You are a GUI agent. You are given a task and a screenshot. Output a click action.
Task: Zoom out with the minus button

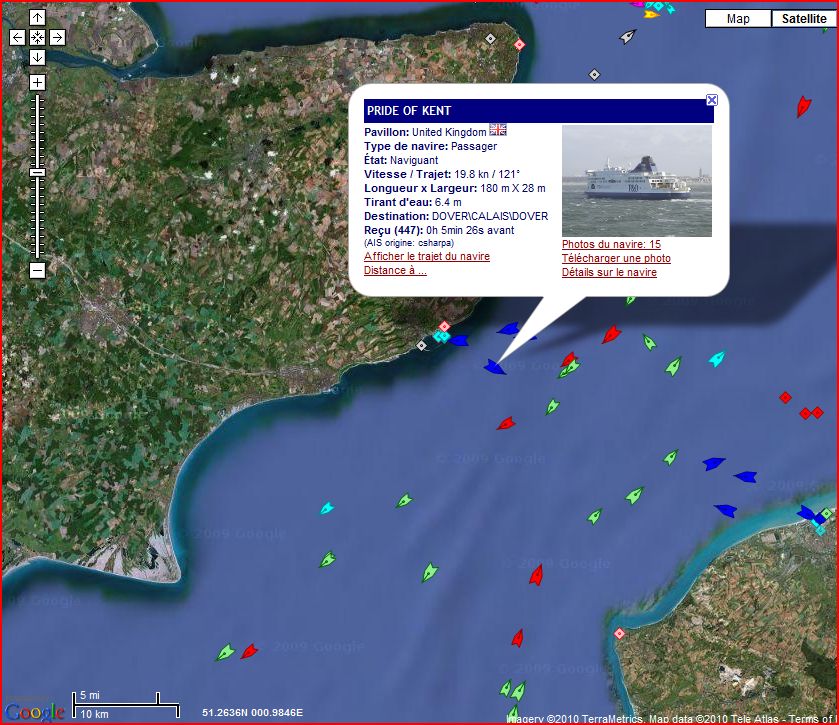(x=37, y=270)
